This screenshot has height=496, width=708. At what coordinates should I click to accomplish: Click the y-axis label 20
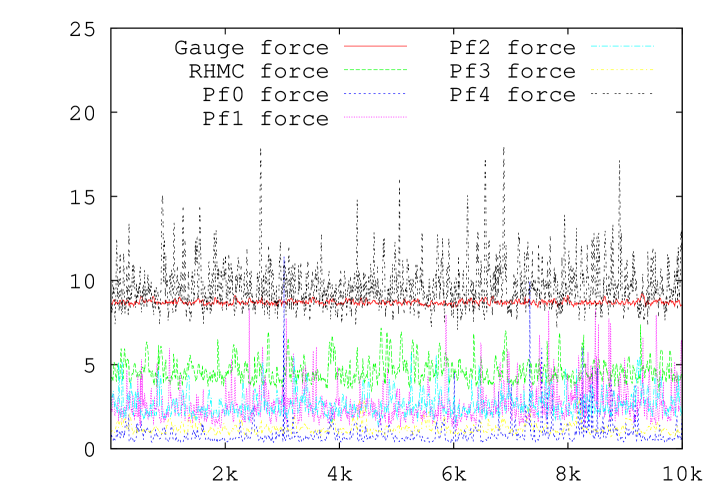tap(83, 113)
